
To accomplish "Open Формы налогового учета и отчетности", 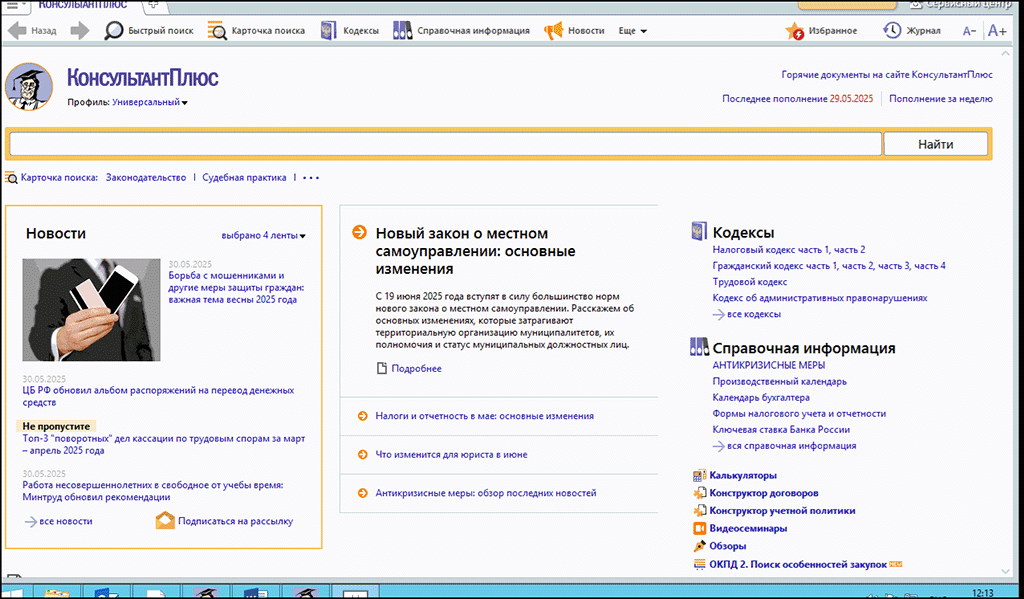I will 799,413.
